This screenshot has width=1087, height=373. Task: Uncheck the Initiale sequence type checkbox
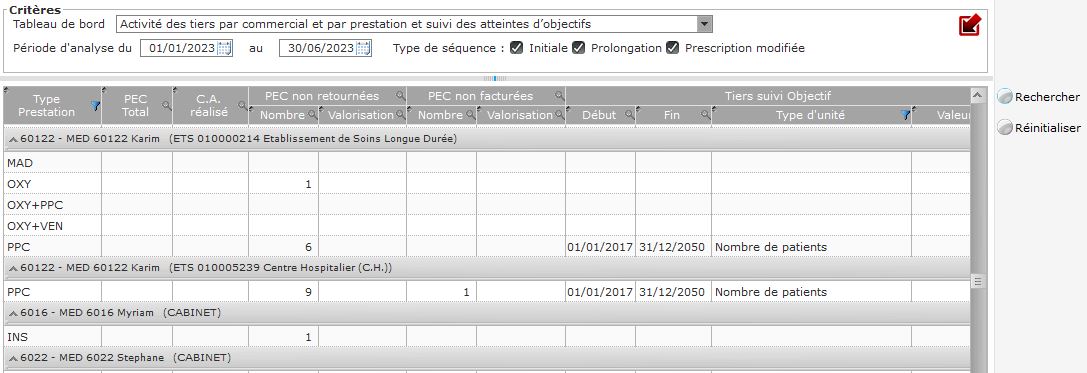(x=516, y=48)
